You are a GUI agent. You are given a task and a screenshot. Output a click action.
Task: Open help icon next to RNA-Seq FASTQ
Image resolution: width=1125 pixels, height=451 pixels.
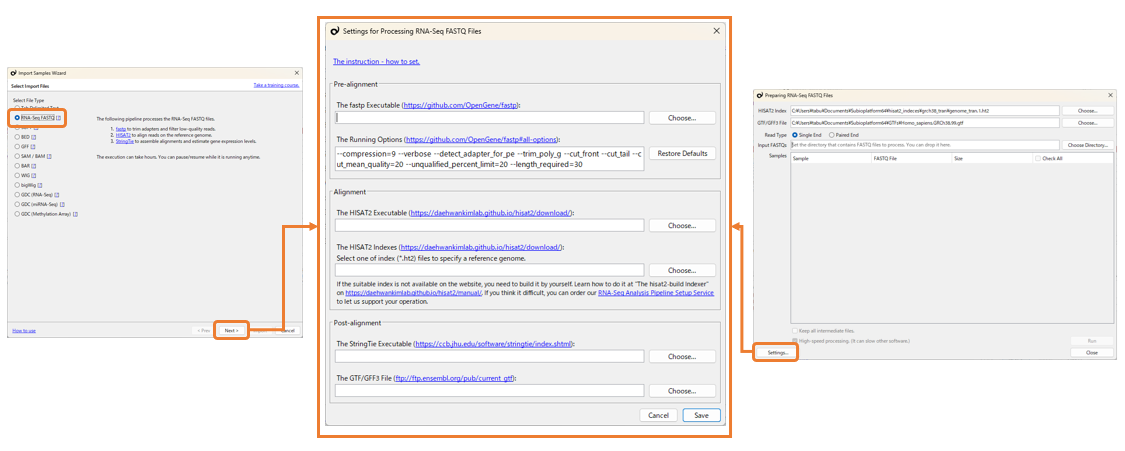point(59,117)
